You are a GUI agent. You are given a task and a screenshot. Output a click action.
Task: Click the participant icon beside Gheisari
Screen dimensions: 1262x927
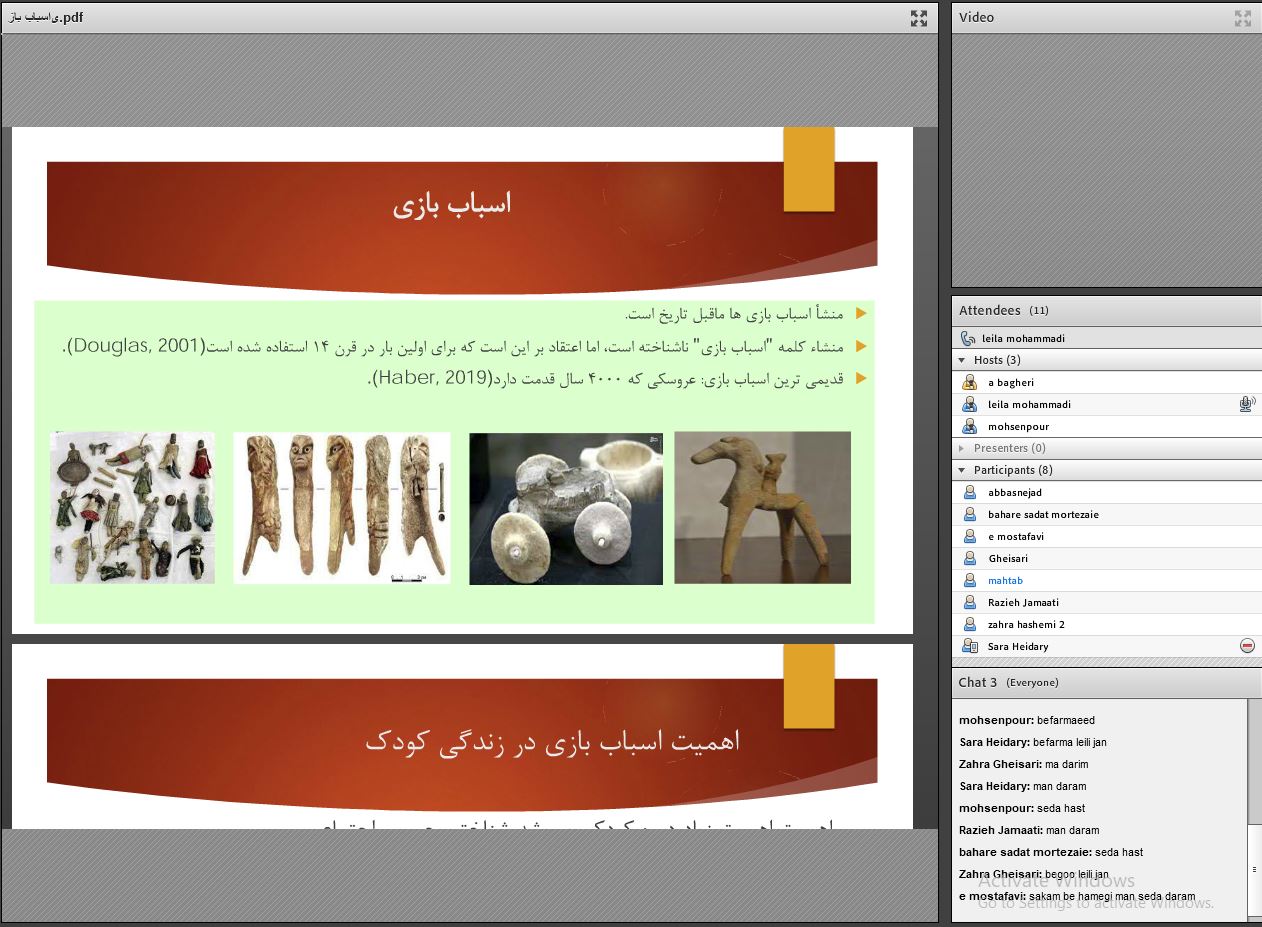969,559
